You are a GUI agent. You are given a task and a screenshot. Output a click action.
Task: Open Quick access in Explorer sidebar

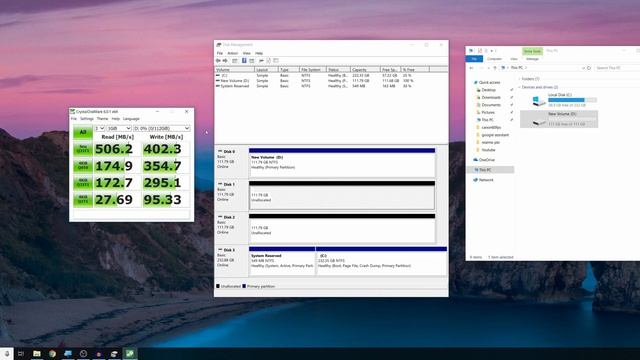[487, 82]
